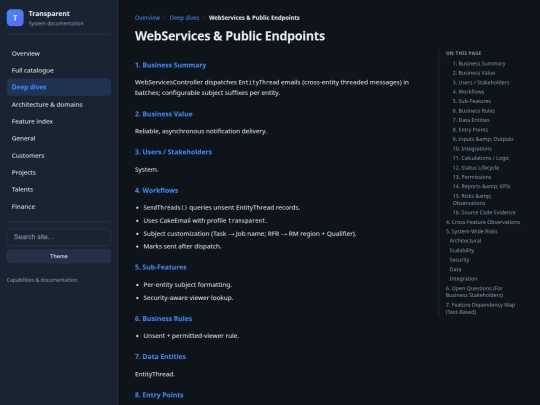Navigate to Finance in sidebar
This screenshot has width=540, height=405.
click(59, 207)
